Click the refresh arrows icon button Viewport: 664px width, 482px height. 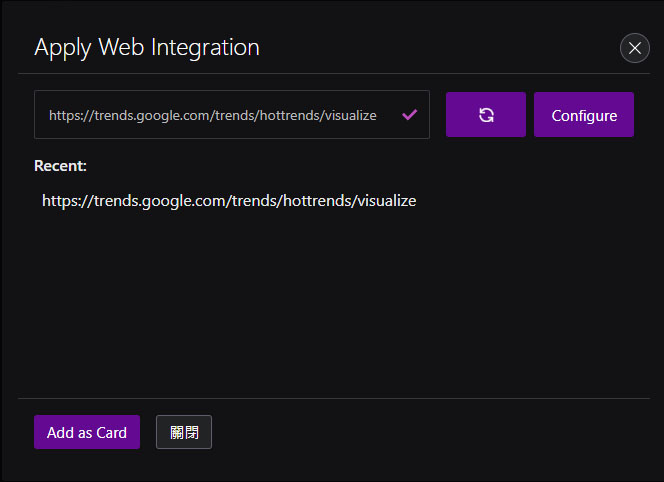pyautogui.click(x=486, y=115)
